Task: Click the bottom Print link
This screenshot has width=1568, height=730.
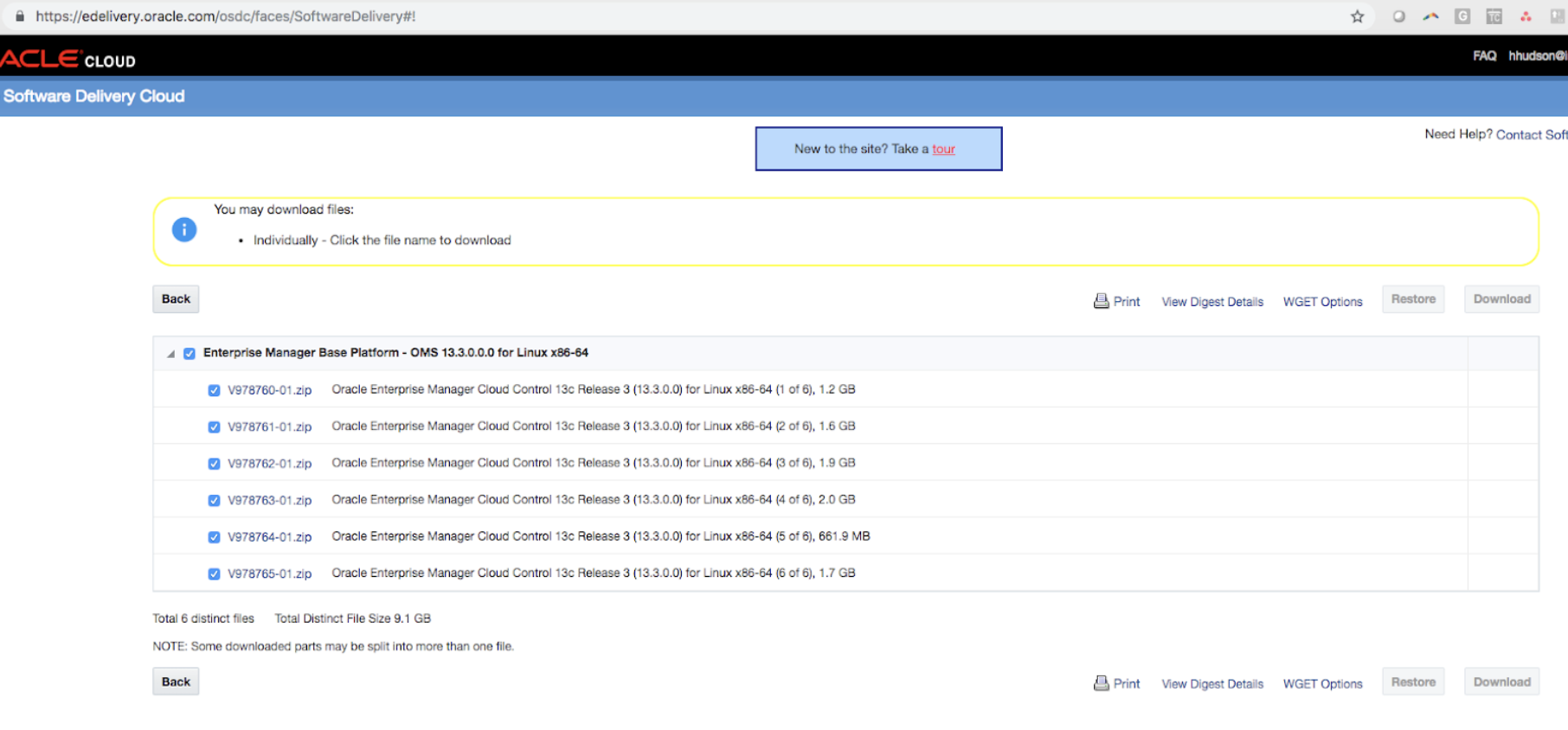Action: (1127, 684)
